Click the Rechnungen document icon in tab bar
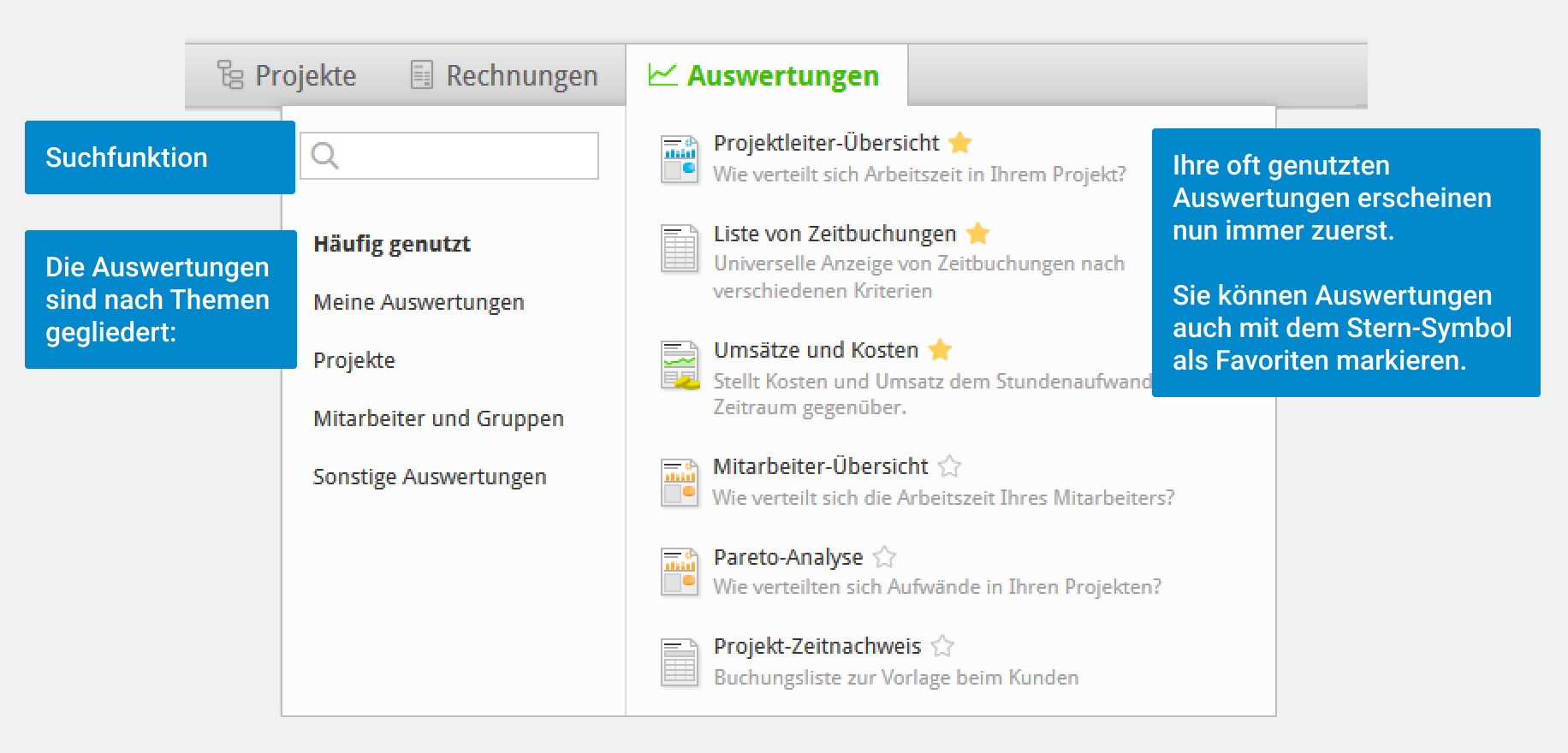The height and width of the screenshot is (753, 1568). 422,74
